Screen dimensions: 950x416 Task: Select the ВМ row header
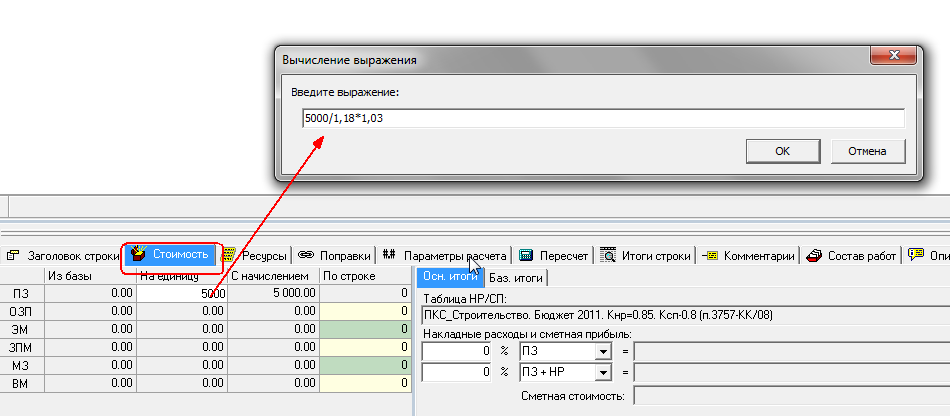22,383
